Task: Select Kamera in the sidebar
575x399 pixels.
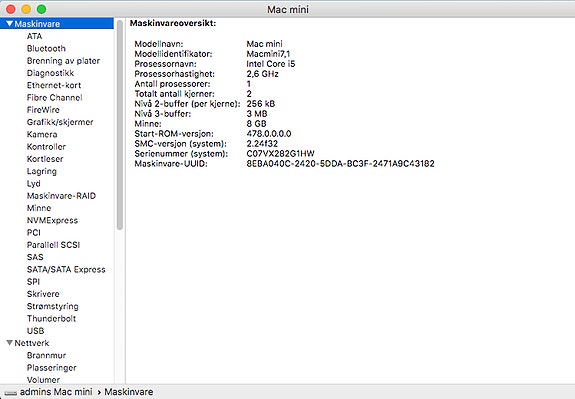Action: click(x=42, y=135)
